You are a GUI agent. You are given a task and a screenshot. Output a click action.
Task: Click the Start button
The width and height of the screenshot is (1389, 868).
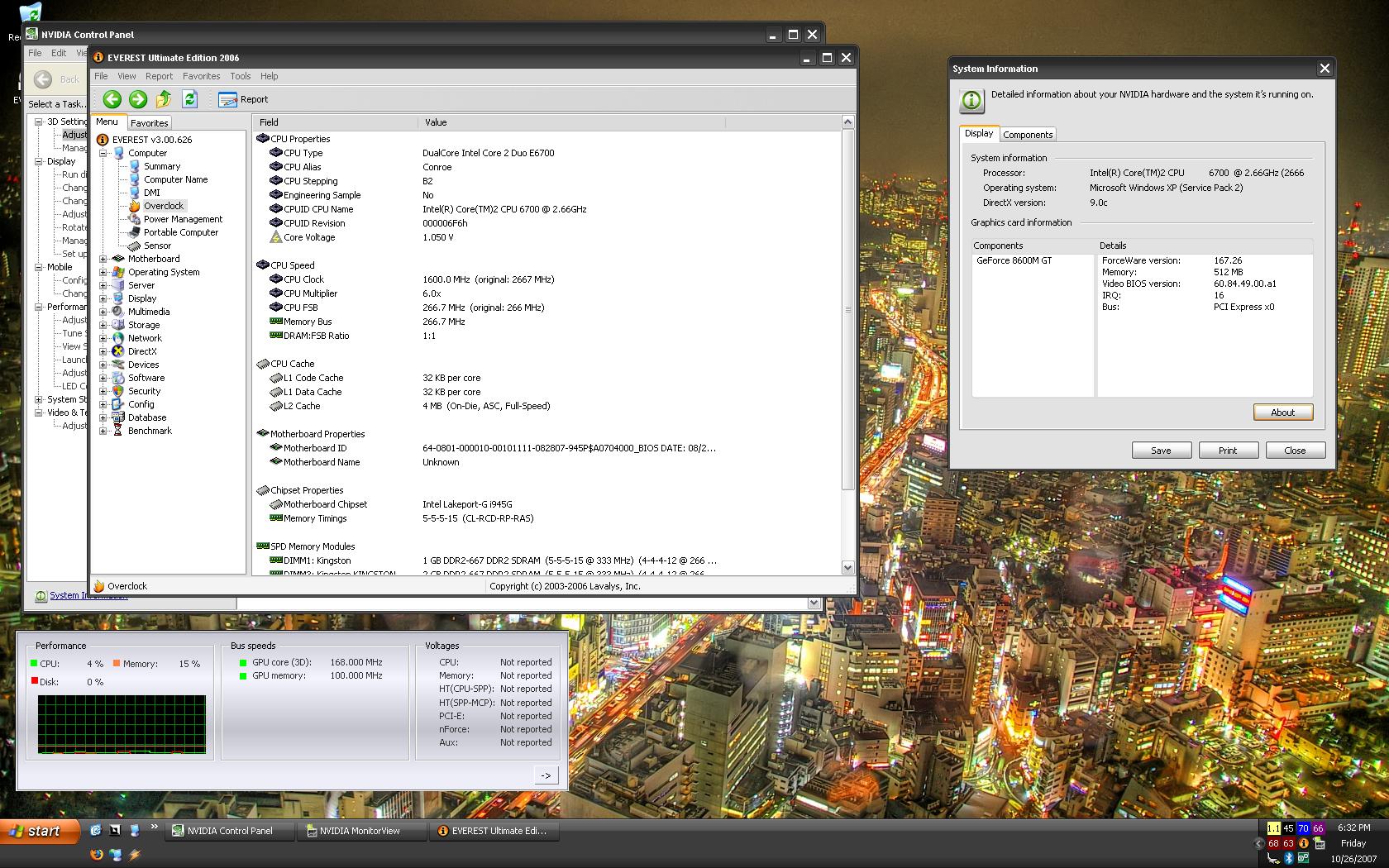[40, 831]
